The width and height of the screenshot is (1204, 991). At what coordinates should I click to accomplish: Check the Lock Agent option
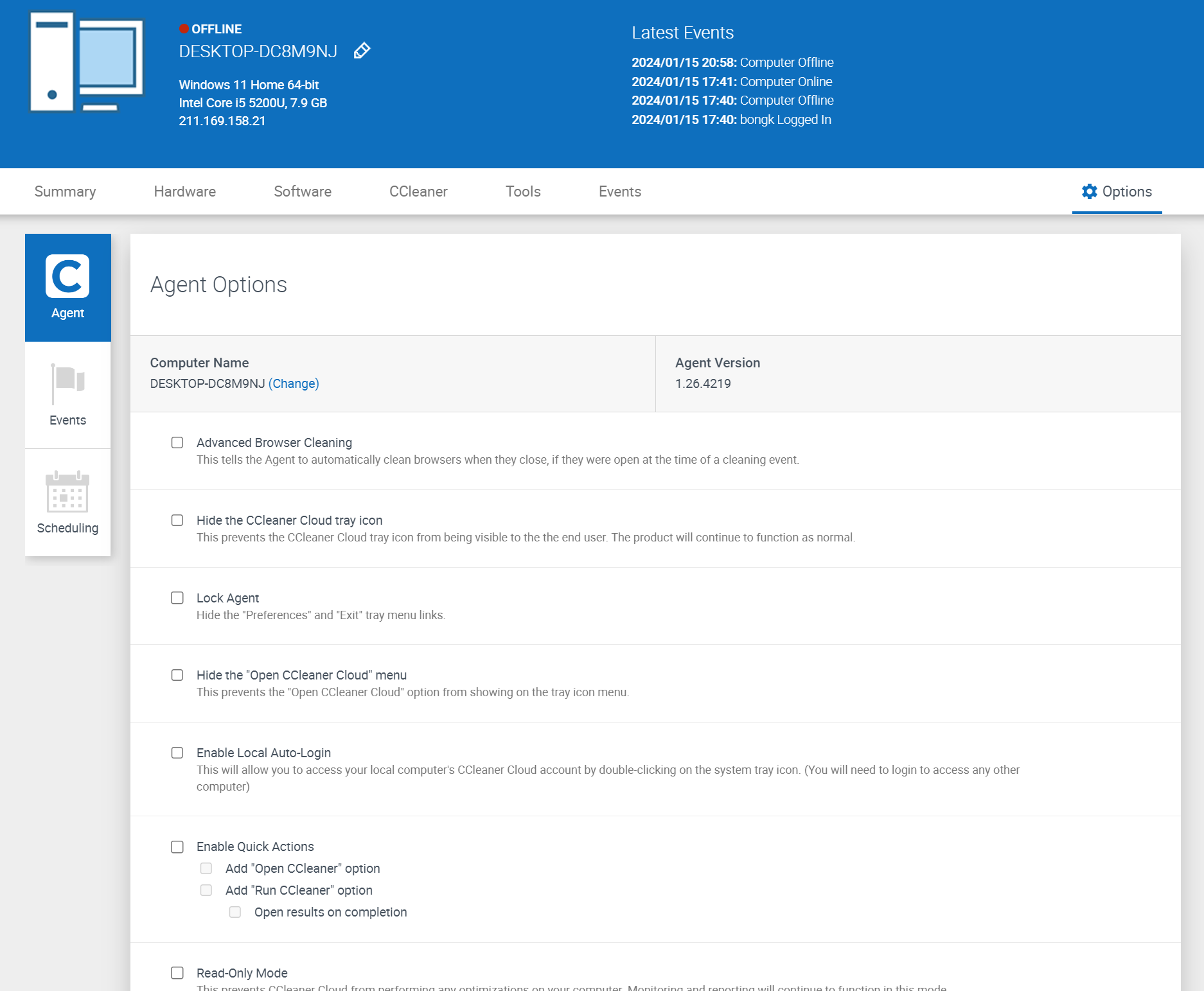[177, 598]
